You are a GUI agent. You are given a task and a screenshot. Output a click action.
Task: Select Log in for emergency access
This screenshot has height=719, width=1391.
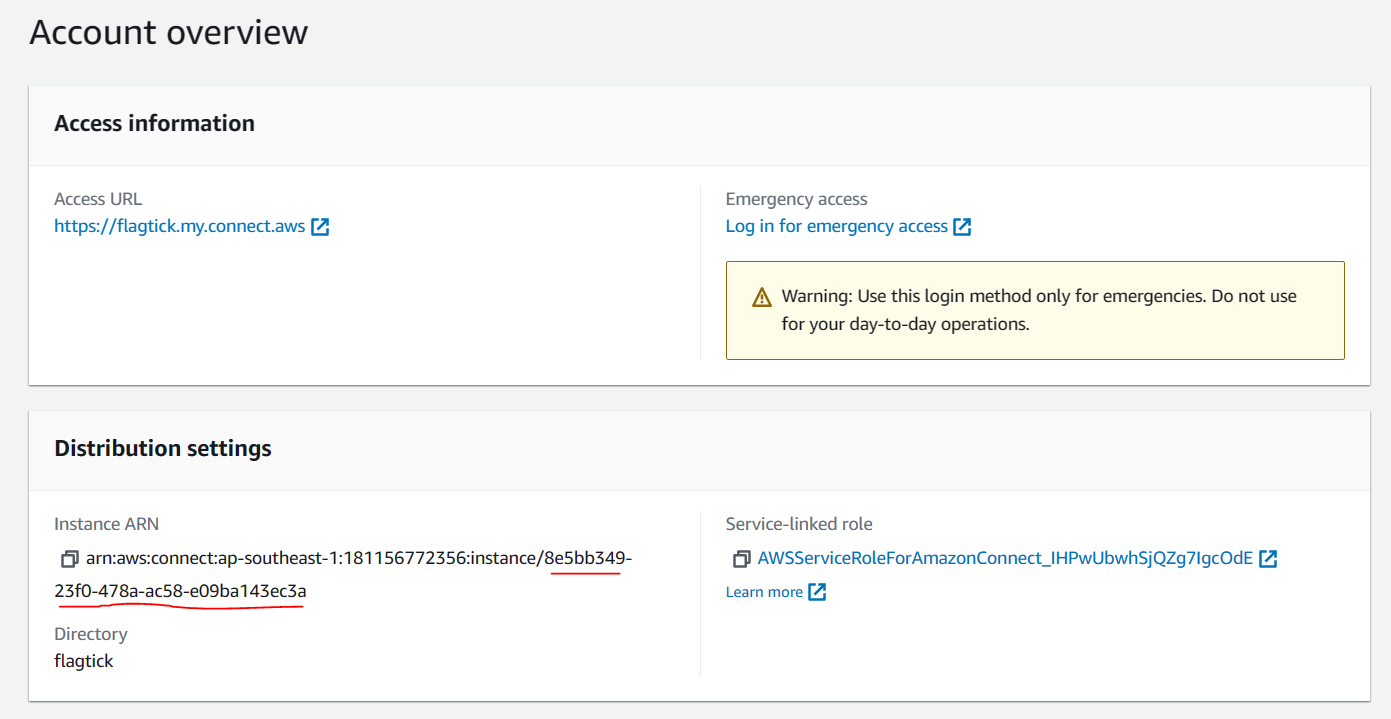(x=836, y=227)
